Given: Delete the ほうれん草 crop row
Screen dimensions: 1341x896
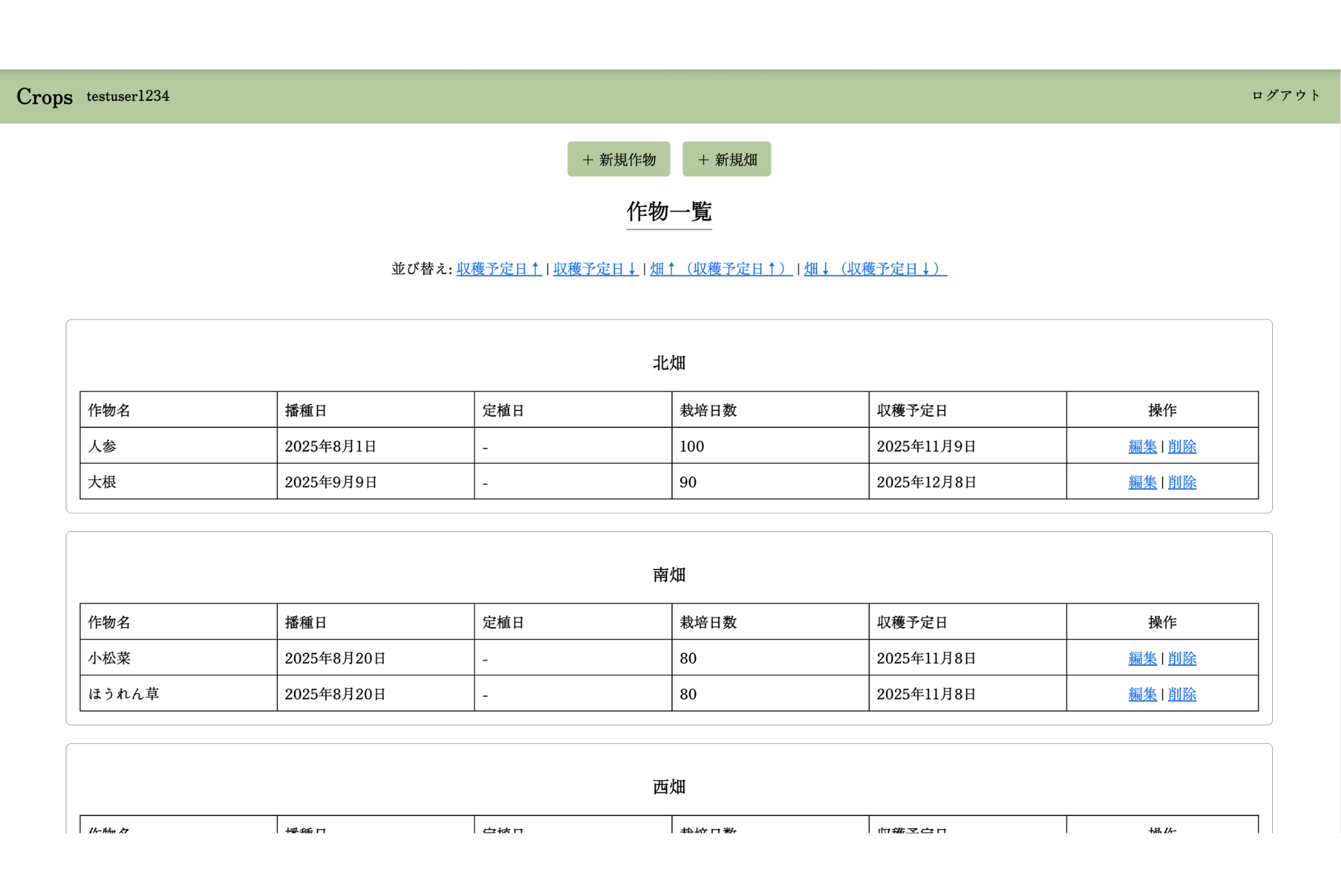Looking at the screenshot, I should pyautogui.click(x=1182, y=694).
